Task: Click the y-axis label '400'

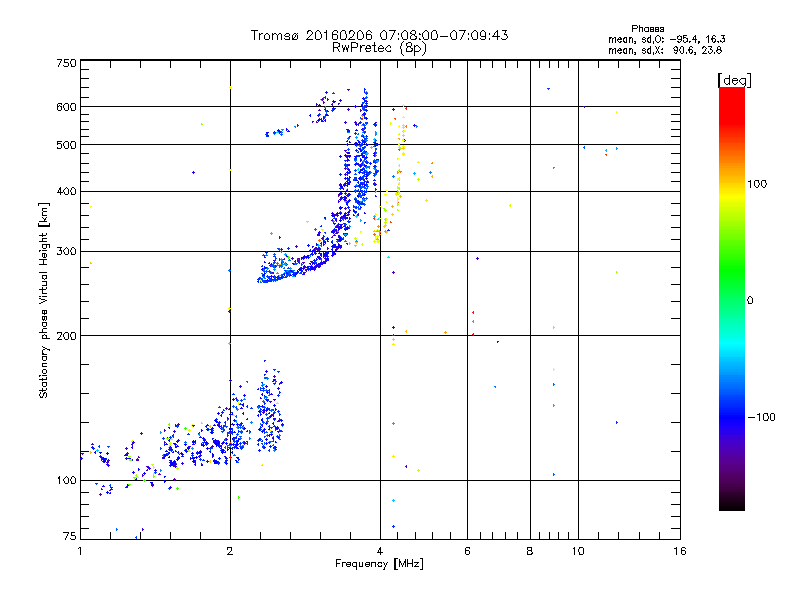Action: click(x=66, y=192)
